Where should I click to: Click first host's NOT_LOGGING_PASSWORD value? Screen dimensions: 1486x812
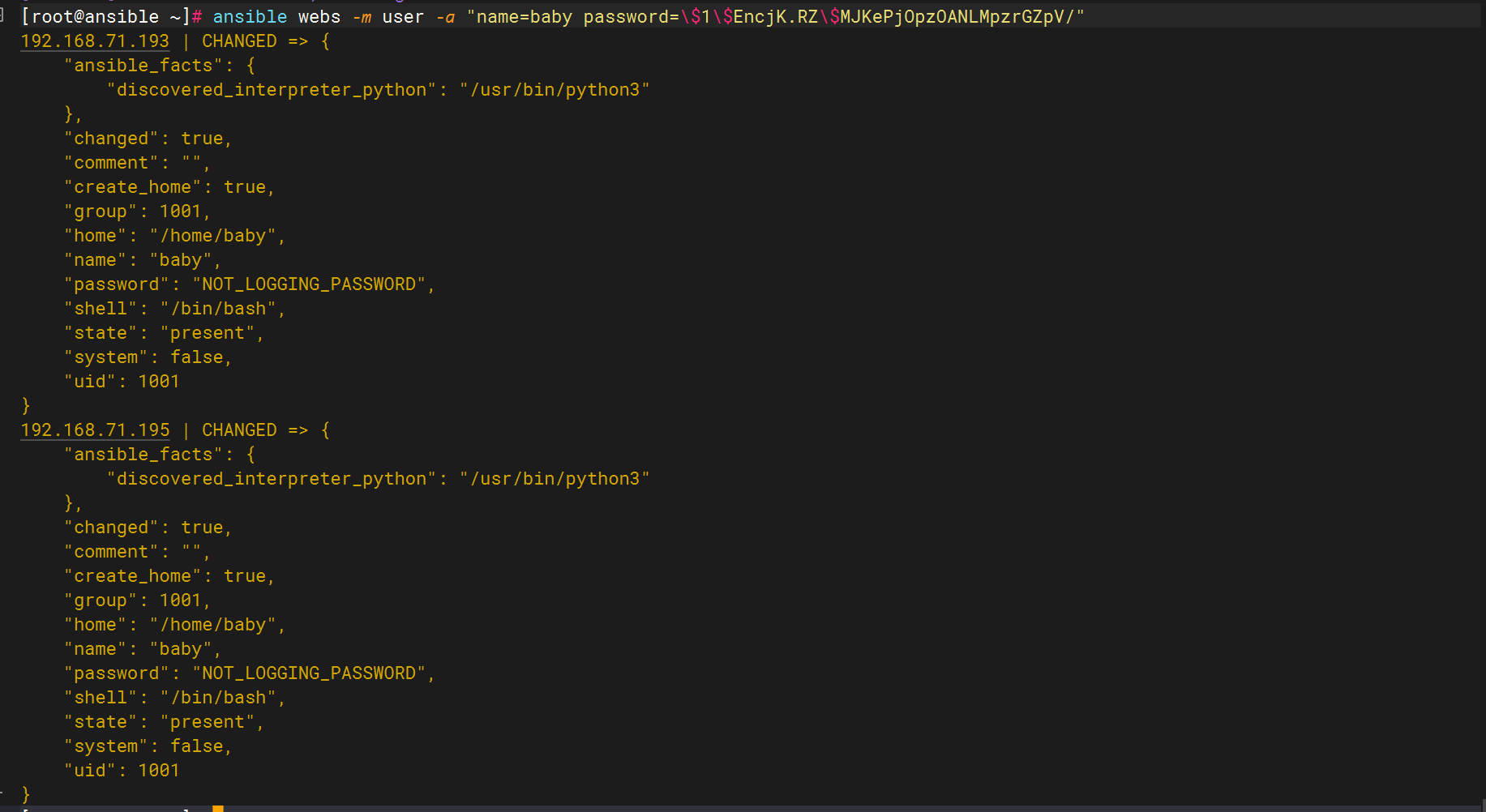click(309, 284)
